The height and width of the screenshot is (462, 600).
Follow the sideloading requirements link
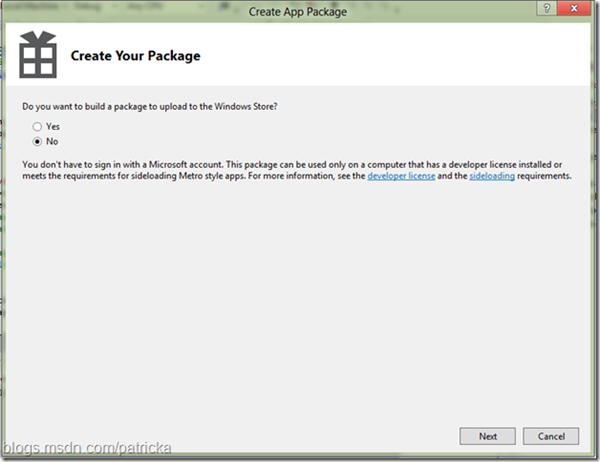(490, 176)
